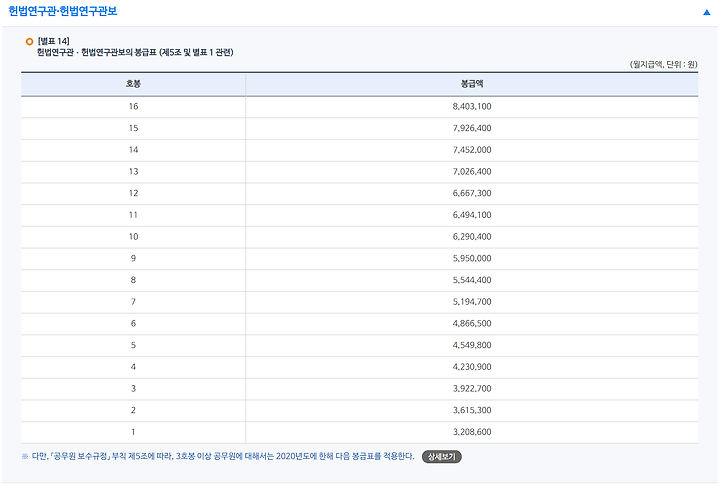Viewport: 720px width, 485px height.
Task: Click the 호봉 column header
Action: point(133,84)
